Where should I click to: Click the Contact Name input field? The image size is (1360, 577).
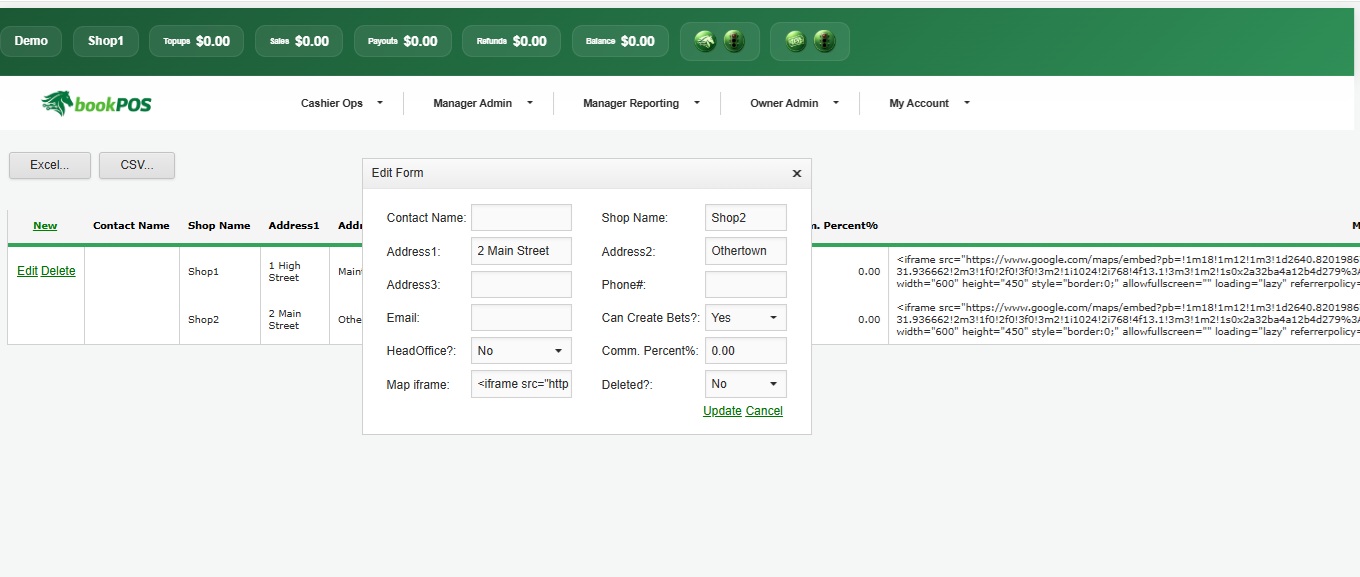[x=521, y=218]
